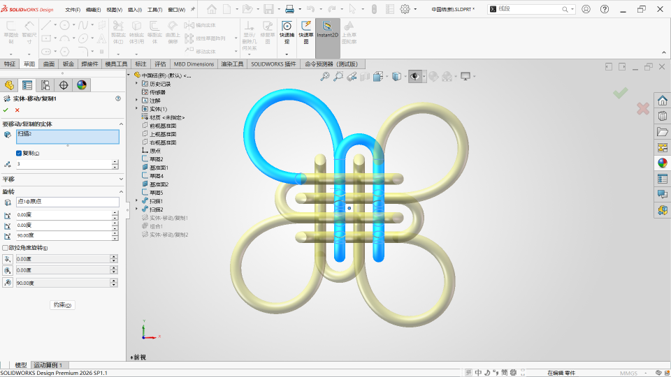Expand the 扫描2 tree node
Image resolution: width=671 pixels, height=377 pixels.
point(137,209)
